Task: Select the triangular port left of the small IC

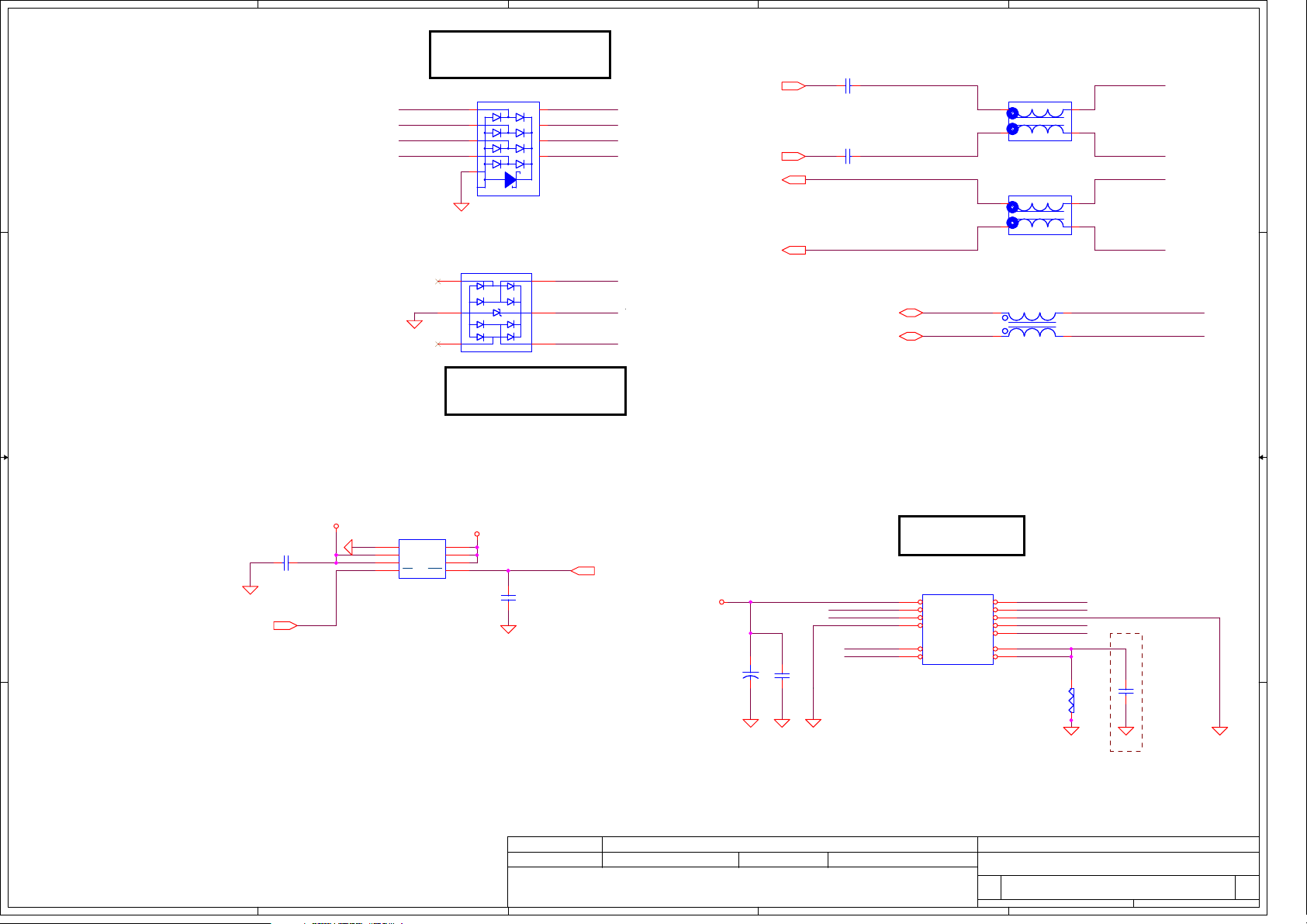Action: coord(348,548)
